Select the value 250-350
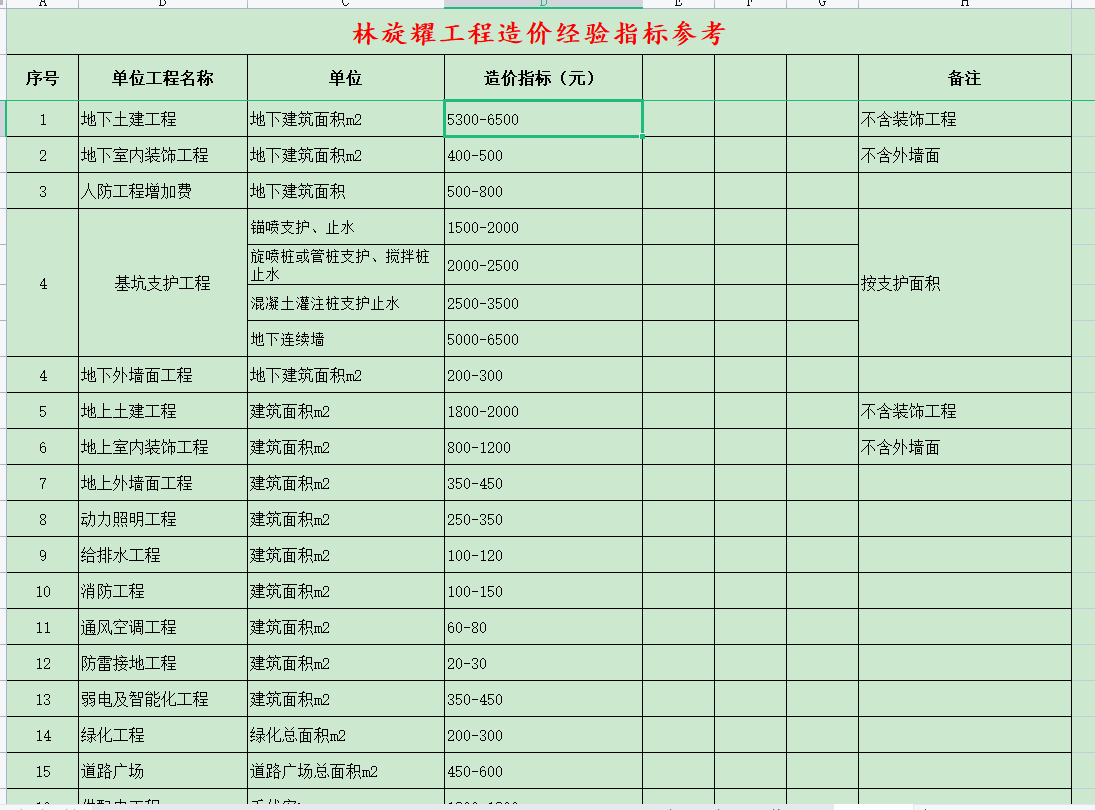The width and height of the screenshot is (1095, 810). [x=543, y=519]
